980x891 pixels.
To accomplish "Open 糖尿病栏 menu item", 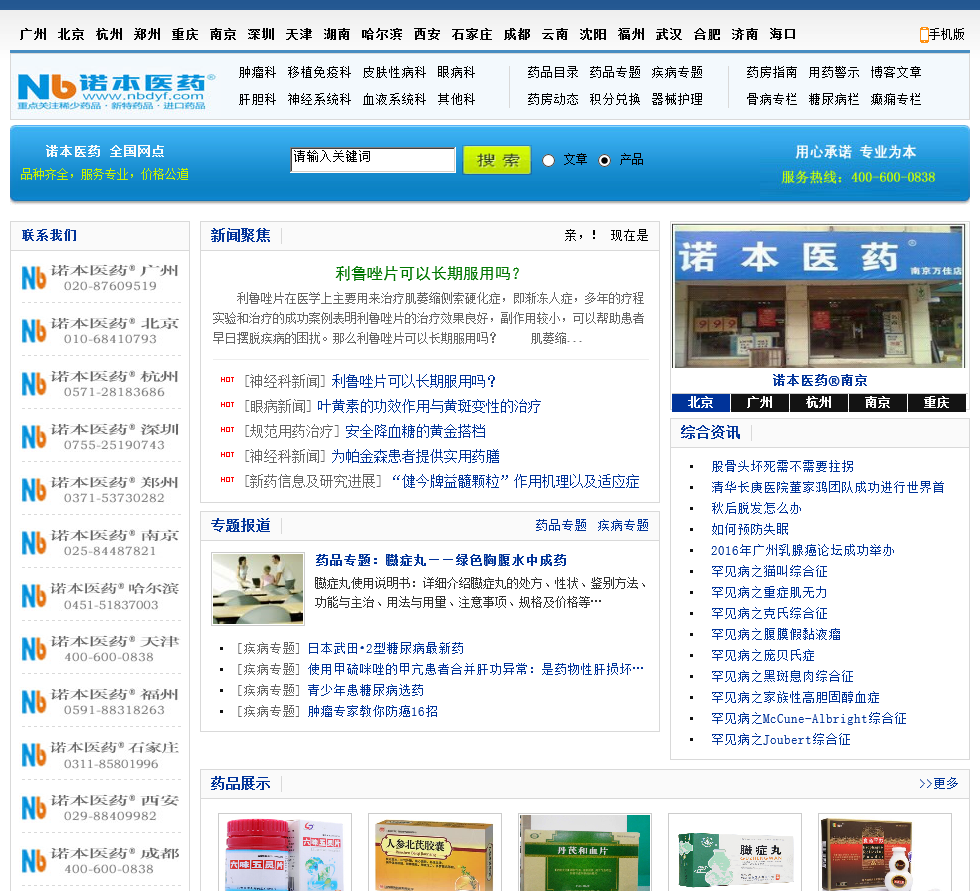I will point(834,99).
